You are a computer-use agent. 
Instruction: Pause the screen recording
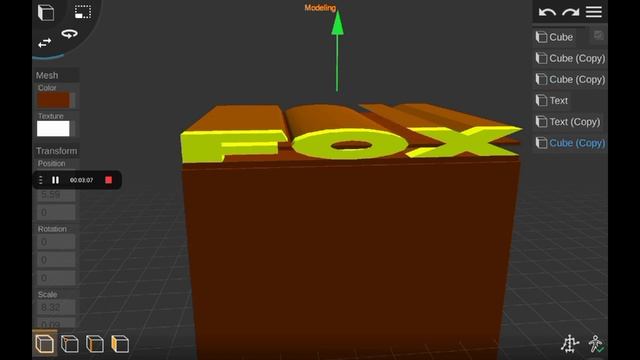(56, 180)
